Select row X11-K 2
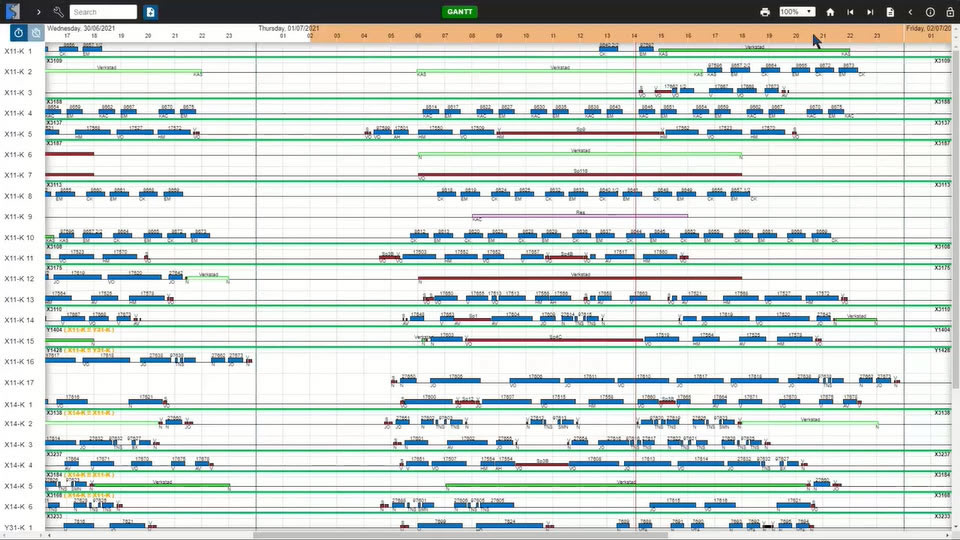 18,72
